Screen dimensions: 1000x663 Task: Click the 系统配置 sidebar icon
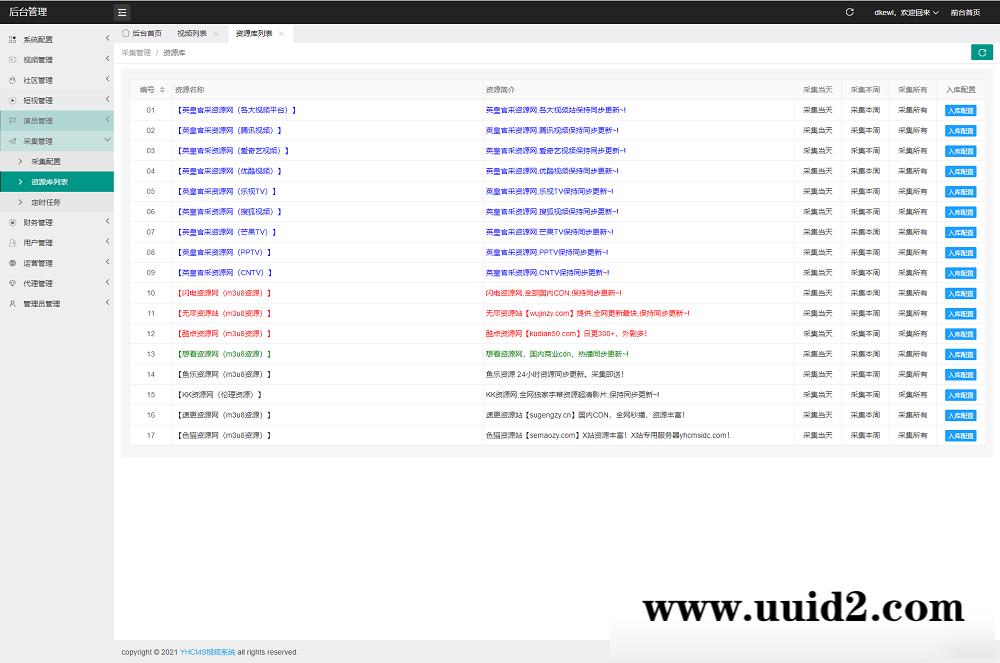tap(13, 39)
